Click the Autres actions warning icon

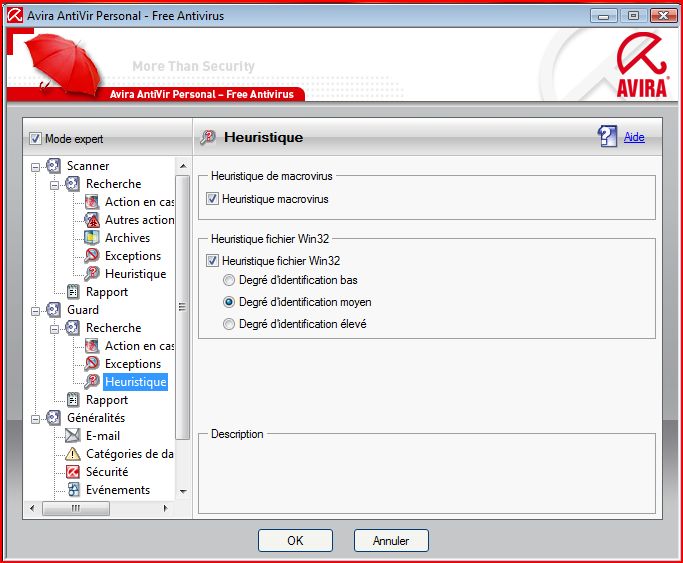point(91,220)
